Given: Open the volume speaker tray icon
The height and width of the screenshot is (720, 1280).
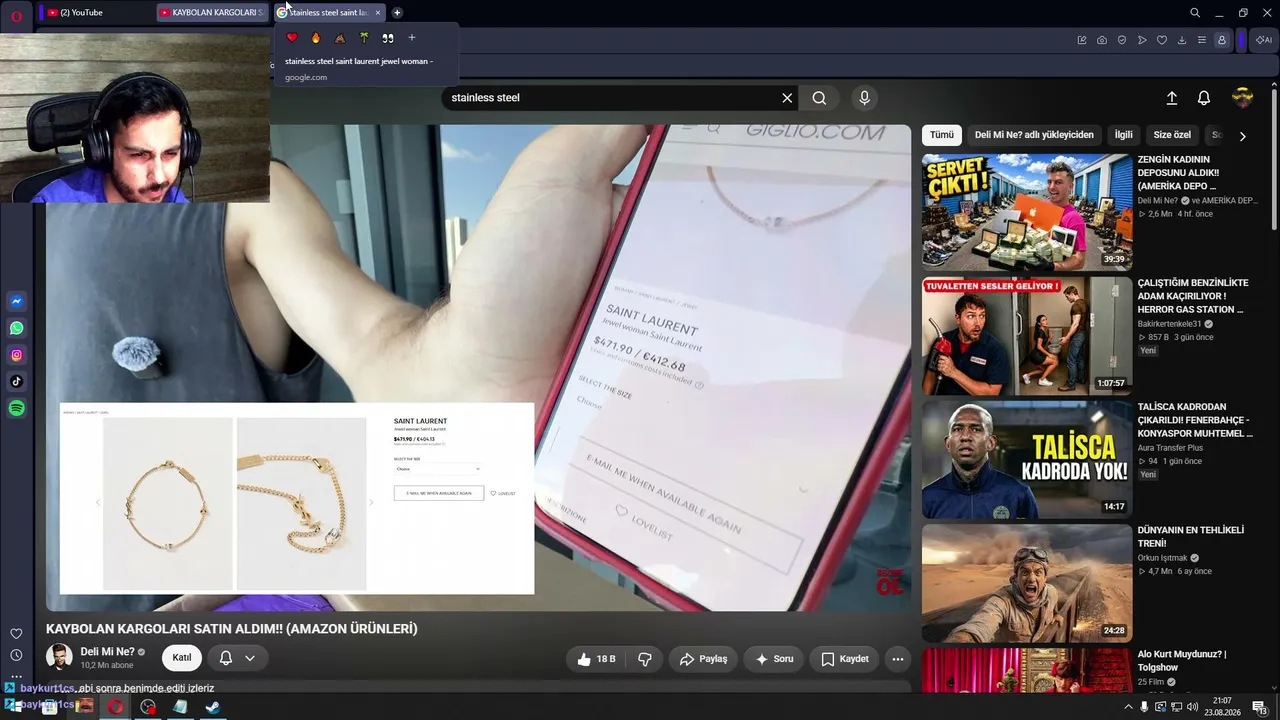Looking at the screenshot, I should [x=1195, y=707].
